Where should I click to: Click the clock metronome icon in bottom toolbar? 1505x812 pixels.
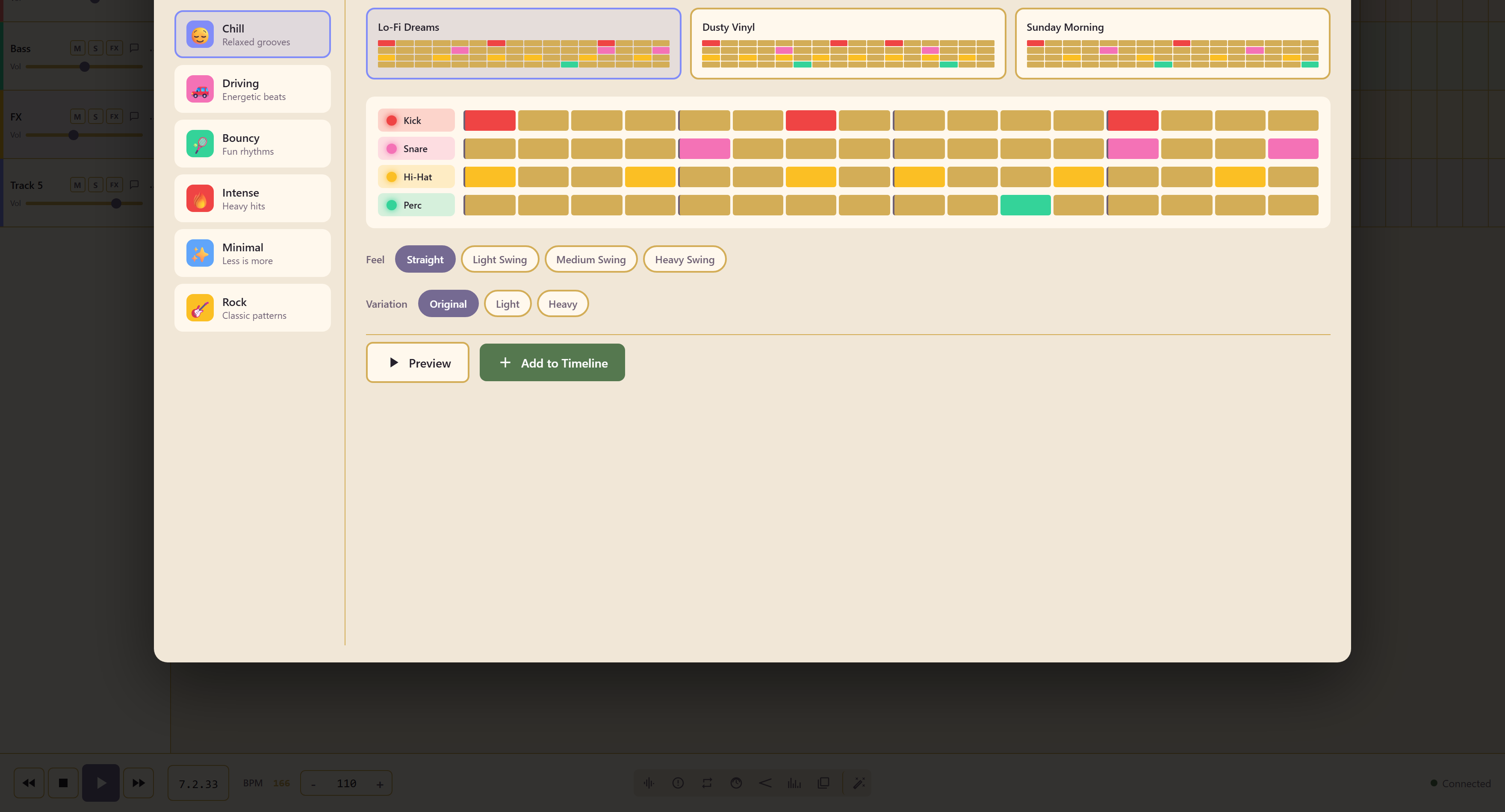pyautogui.click(x=736, y=783)
